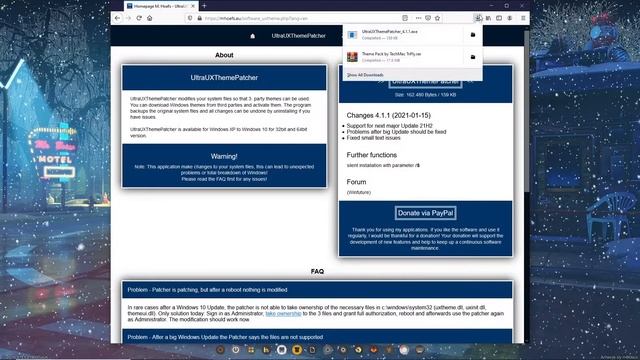Click the page URL in address bar
This screenshot has height=360, width=640.
coord(256,18)
